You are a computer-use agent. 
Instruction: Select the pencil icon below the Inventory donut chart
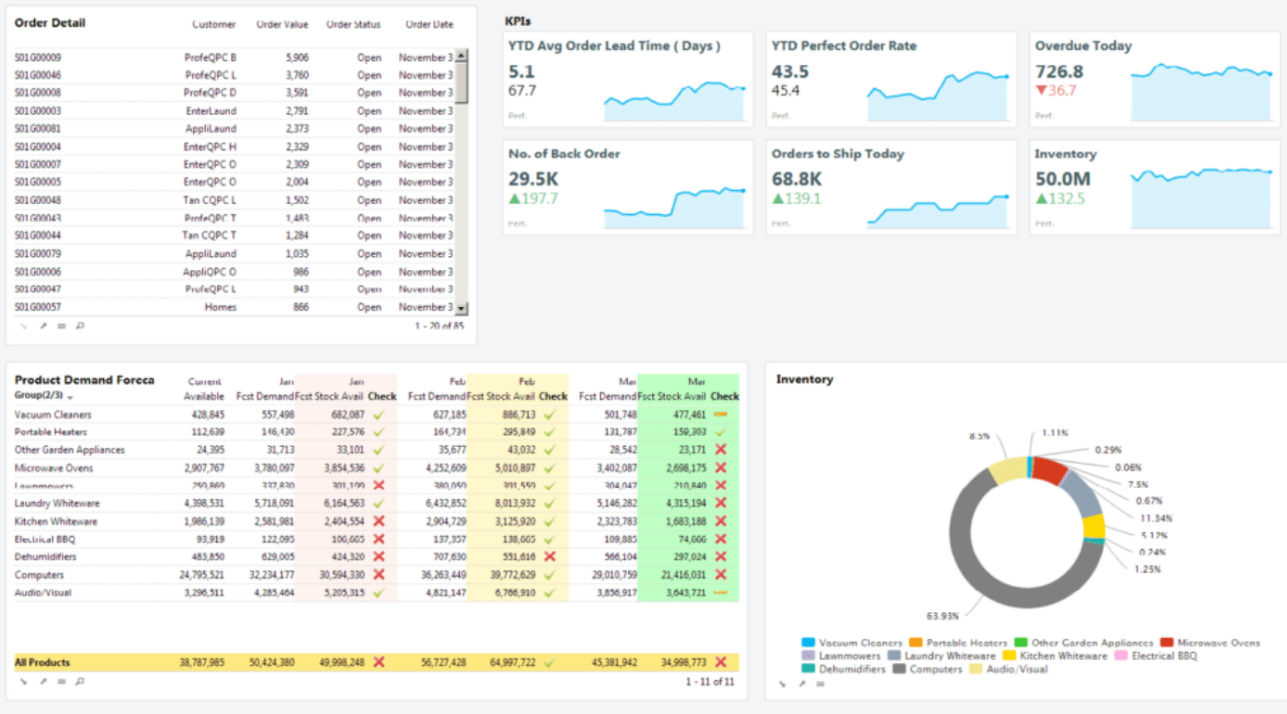pyautogui.click(x=801, y=685)
